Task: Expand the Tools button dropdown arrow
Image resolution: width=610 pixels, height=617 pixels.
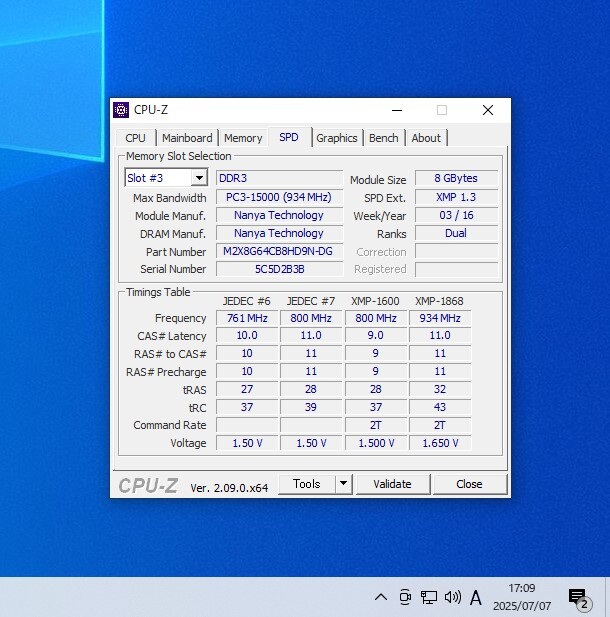Action: click(344, 483)
